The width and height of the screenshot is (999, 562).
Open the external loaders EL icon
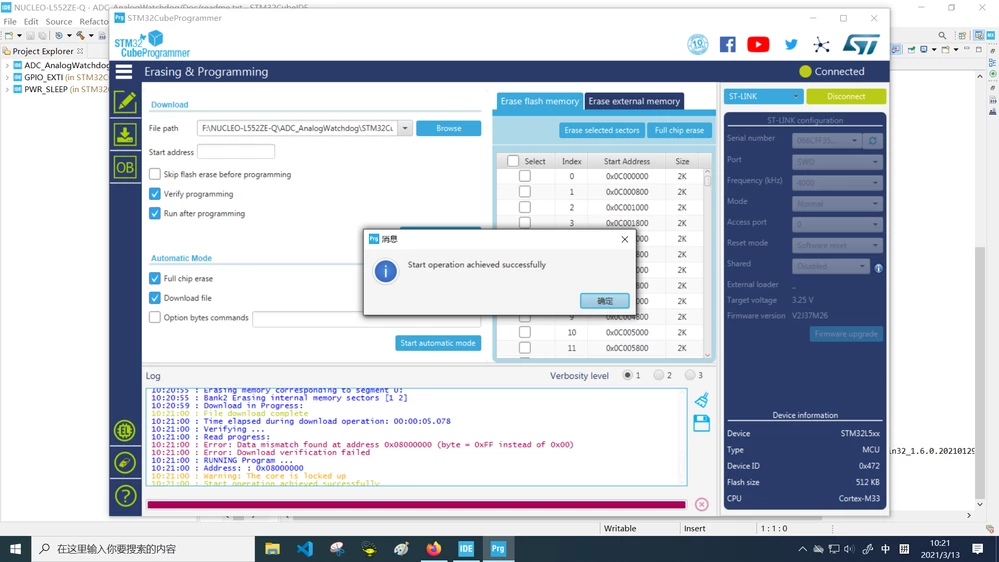click(x=125, y=430)
